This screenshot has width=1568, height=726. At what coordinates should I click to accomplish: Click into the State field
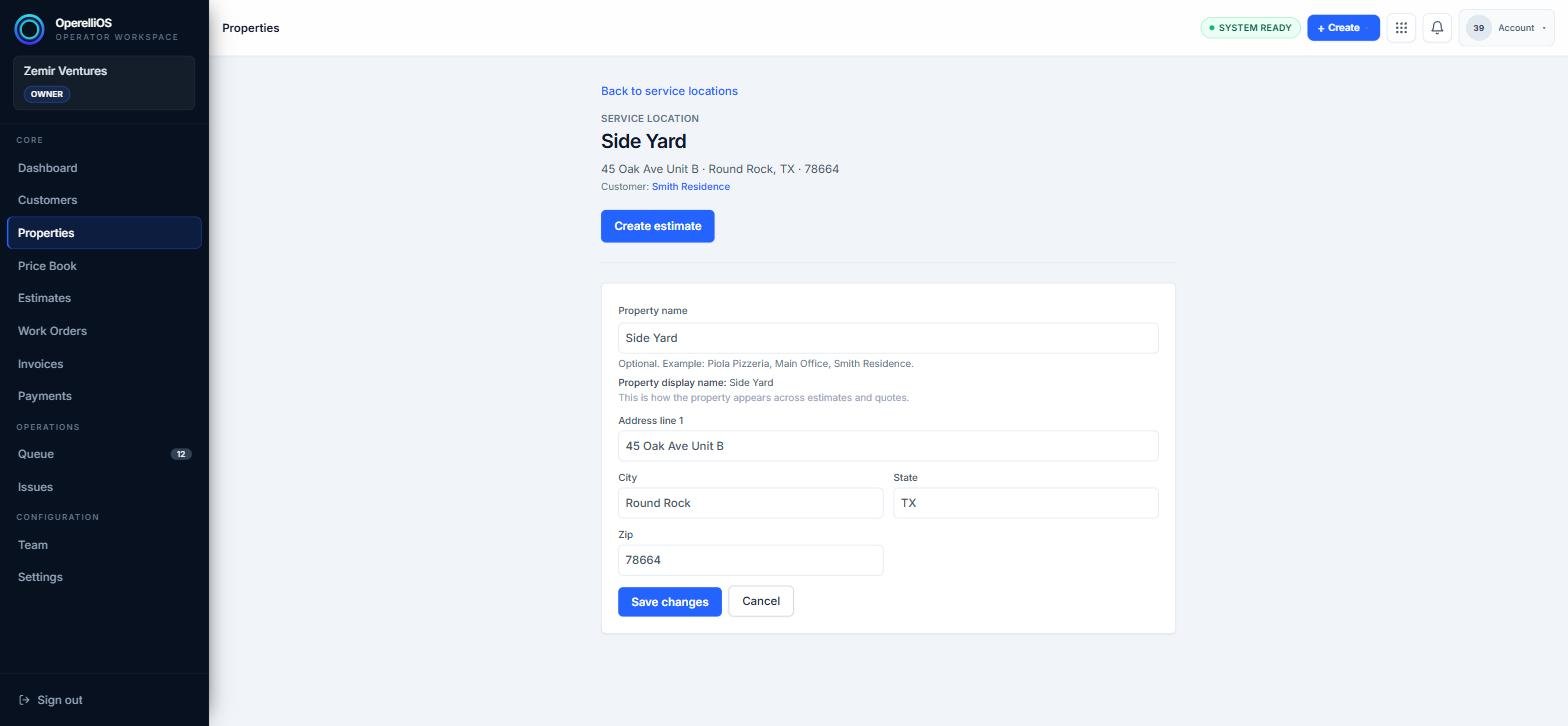[x=1026, y=503]
